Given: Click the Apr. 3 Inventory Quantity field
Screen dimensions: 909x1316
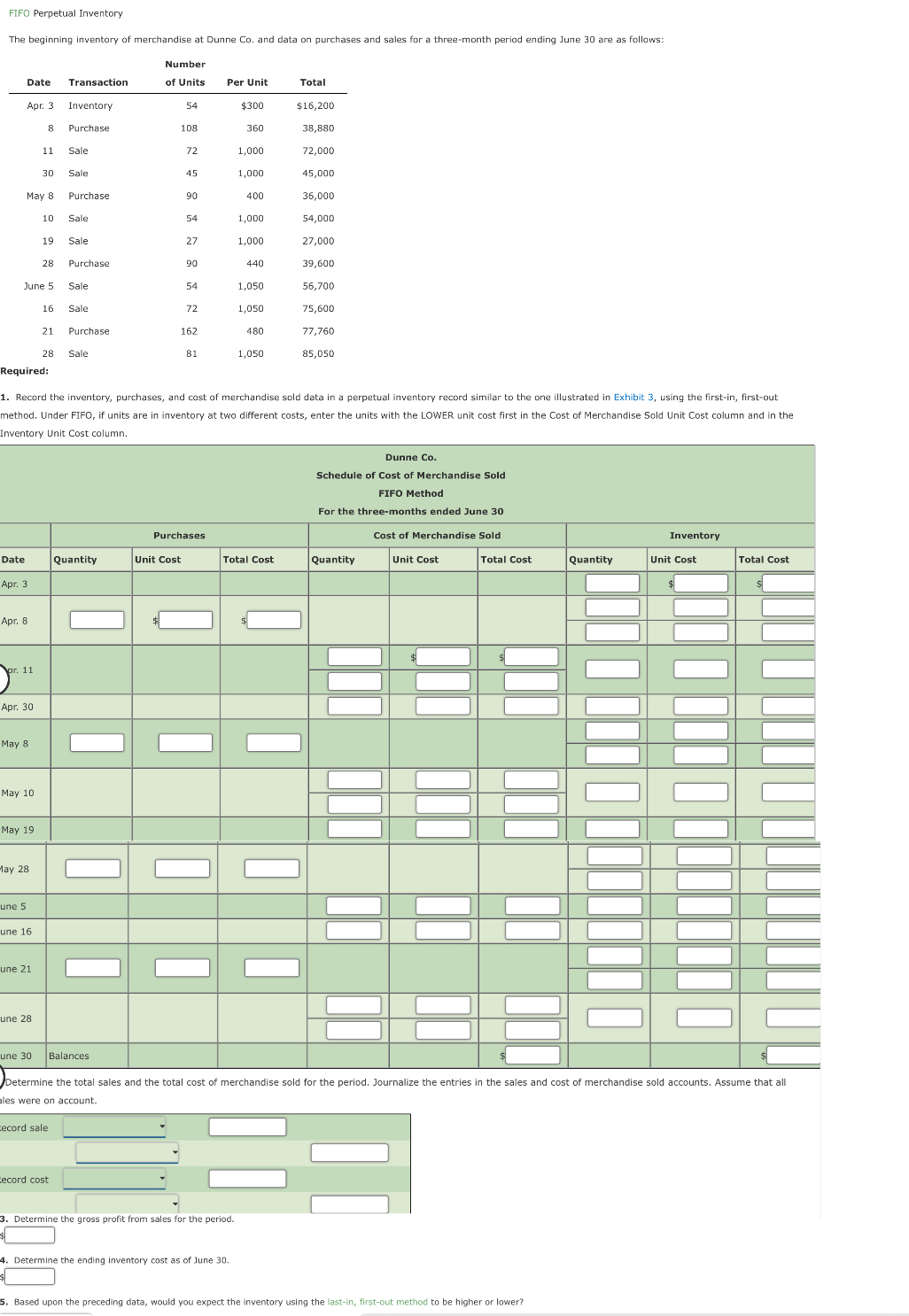Looking at the screenshot, I should point(613,584).
